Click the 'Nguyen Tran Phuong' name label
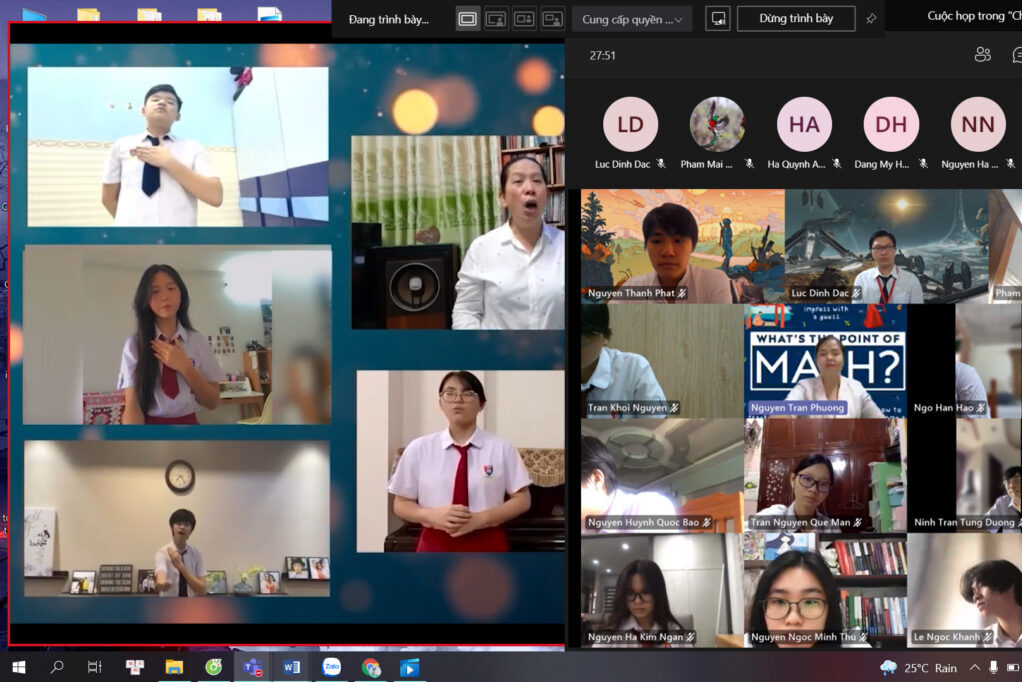The image size is (1022, 682). tap(797, 408)
